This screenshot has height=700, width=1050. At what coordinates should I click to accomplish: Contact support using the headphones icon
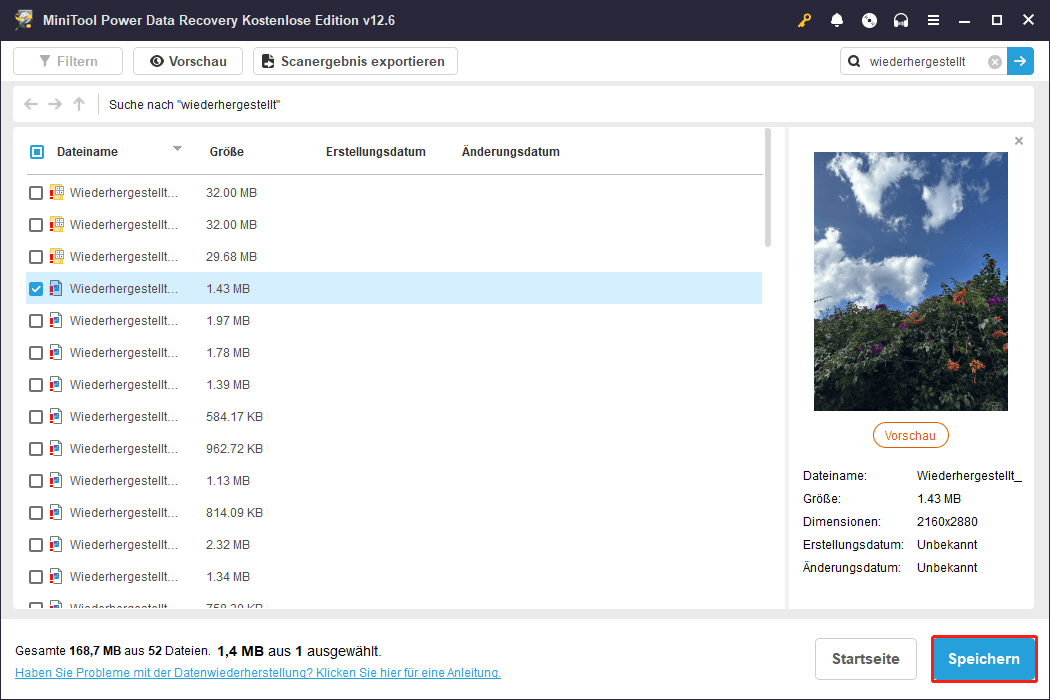coord(901,20)
